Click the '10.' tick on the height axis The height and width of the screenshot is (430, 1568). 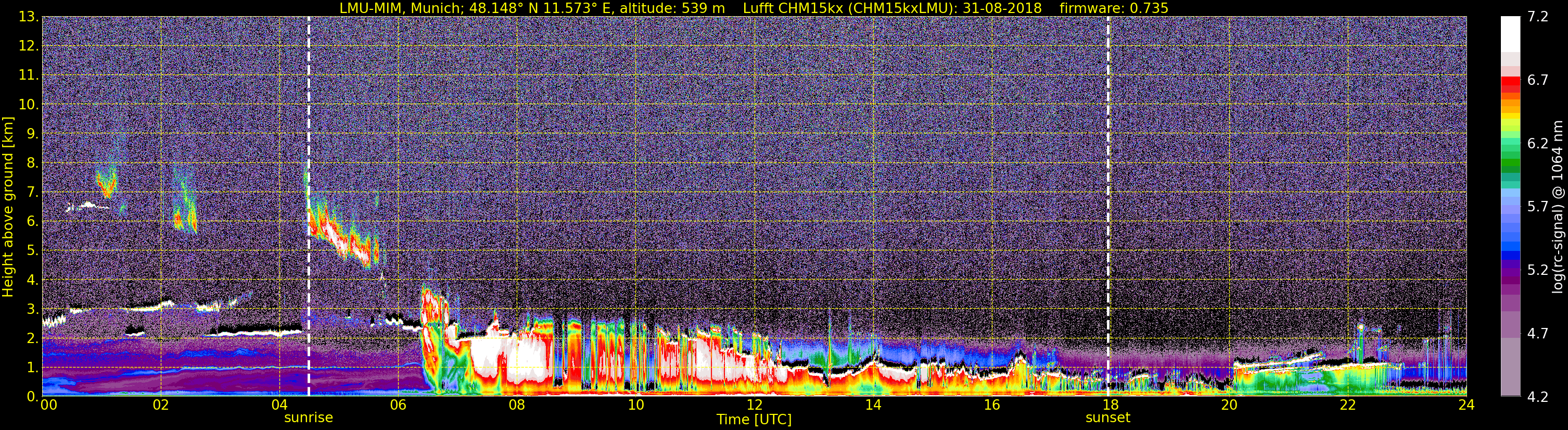pos(29,104)
